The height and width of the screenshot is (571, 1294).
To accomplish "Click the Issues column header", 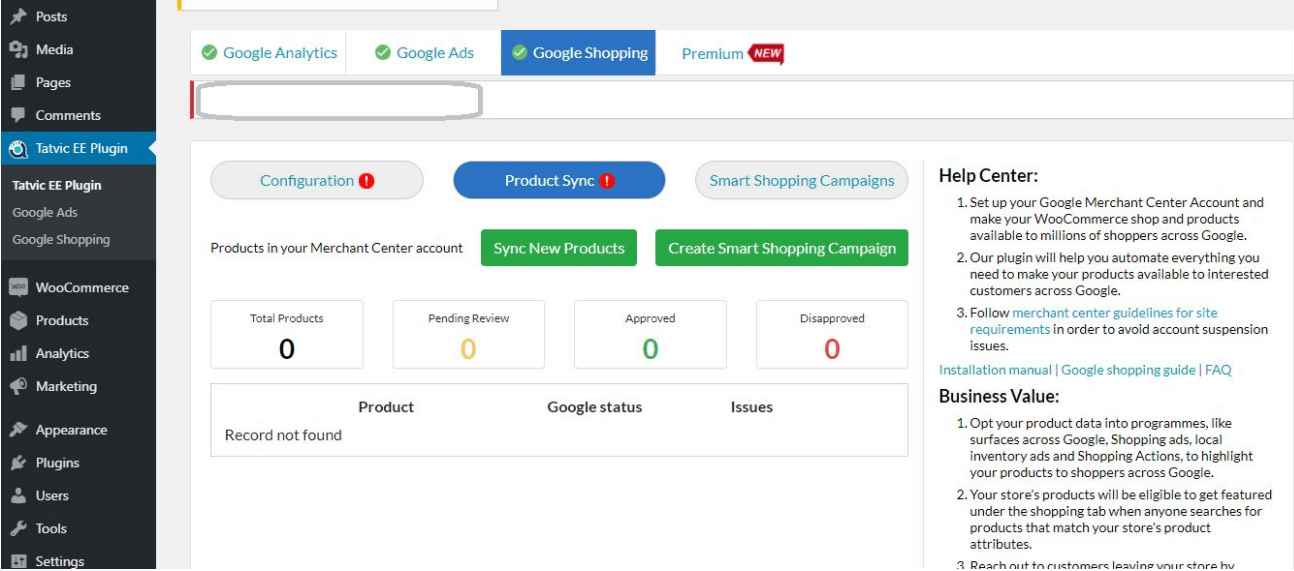I will pyautogui.click(x=752, y=407).
